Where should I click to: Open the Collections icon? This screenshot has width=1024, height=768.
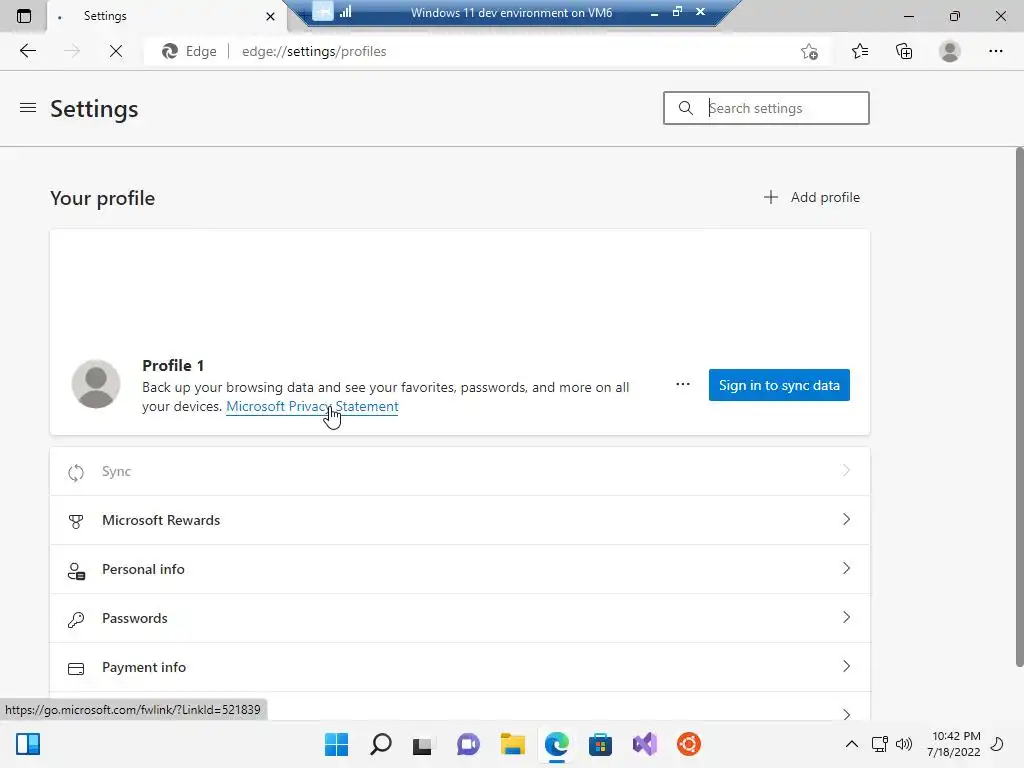[x=904, y=51]
